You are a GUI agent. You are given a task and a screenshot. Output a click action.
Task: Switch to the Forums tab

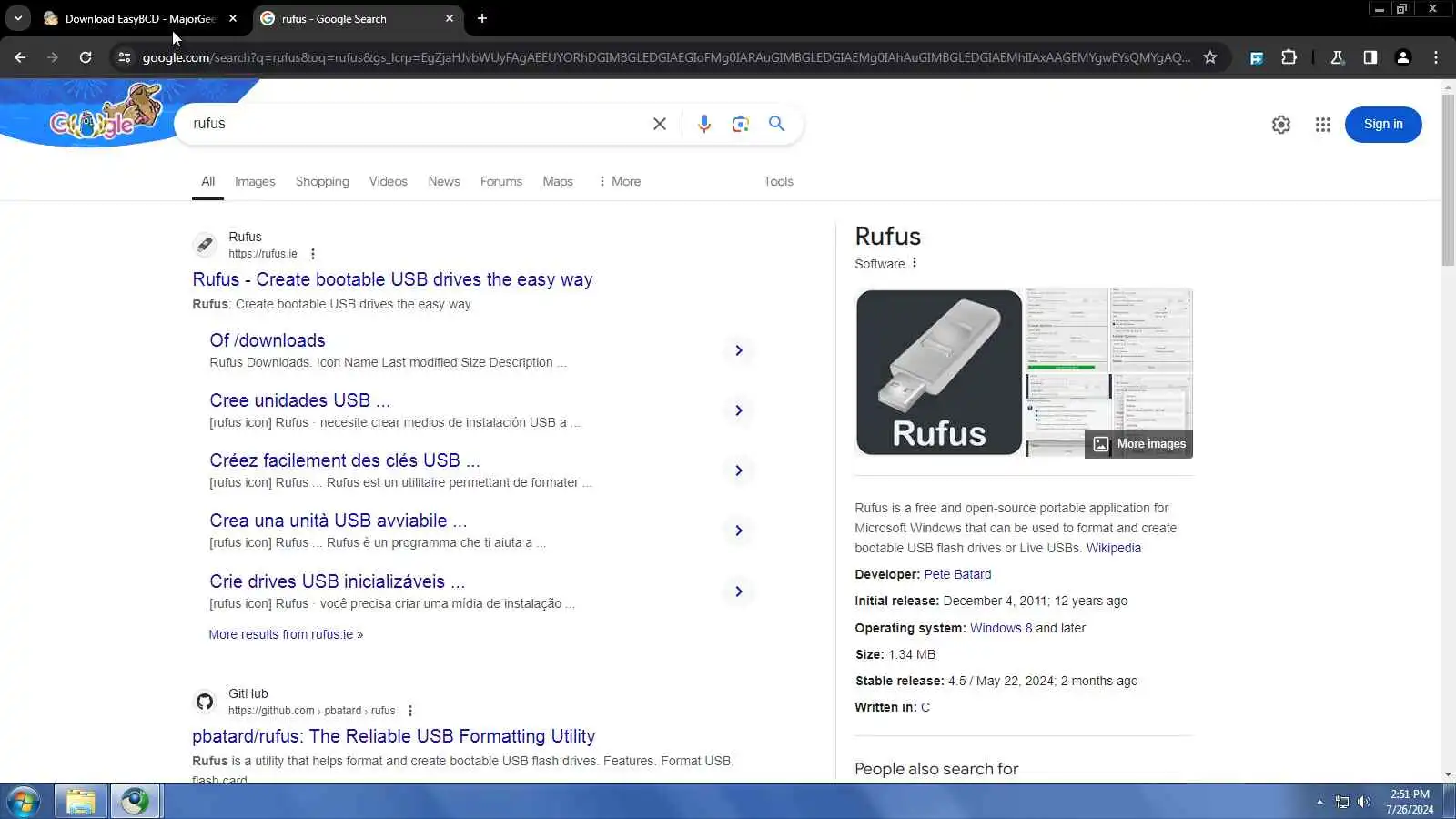pos(501,181)
